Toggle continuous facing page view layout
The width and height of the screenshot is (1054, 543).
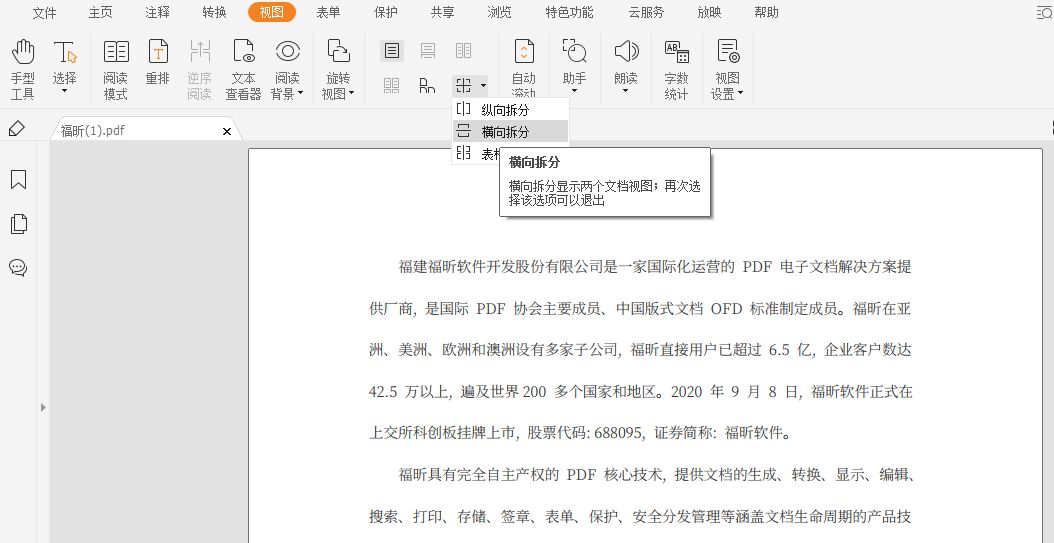tap(392, 85)
